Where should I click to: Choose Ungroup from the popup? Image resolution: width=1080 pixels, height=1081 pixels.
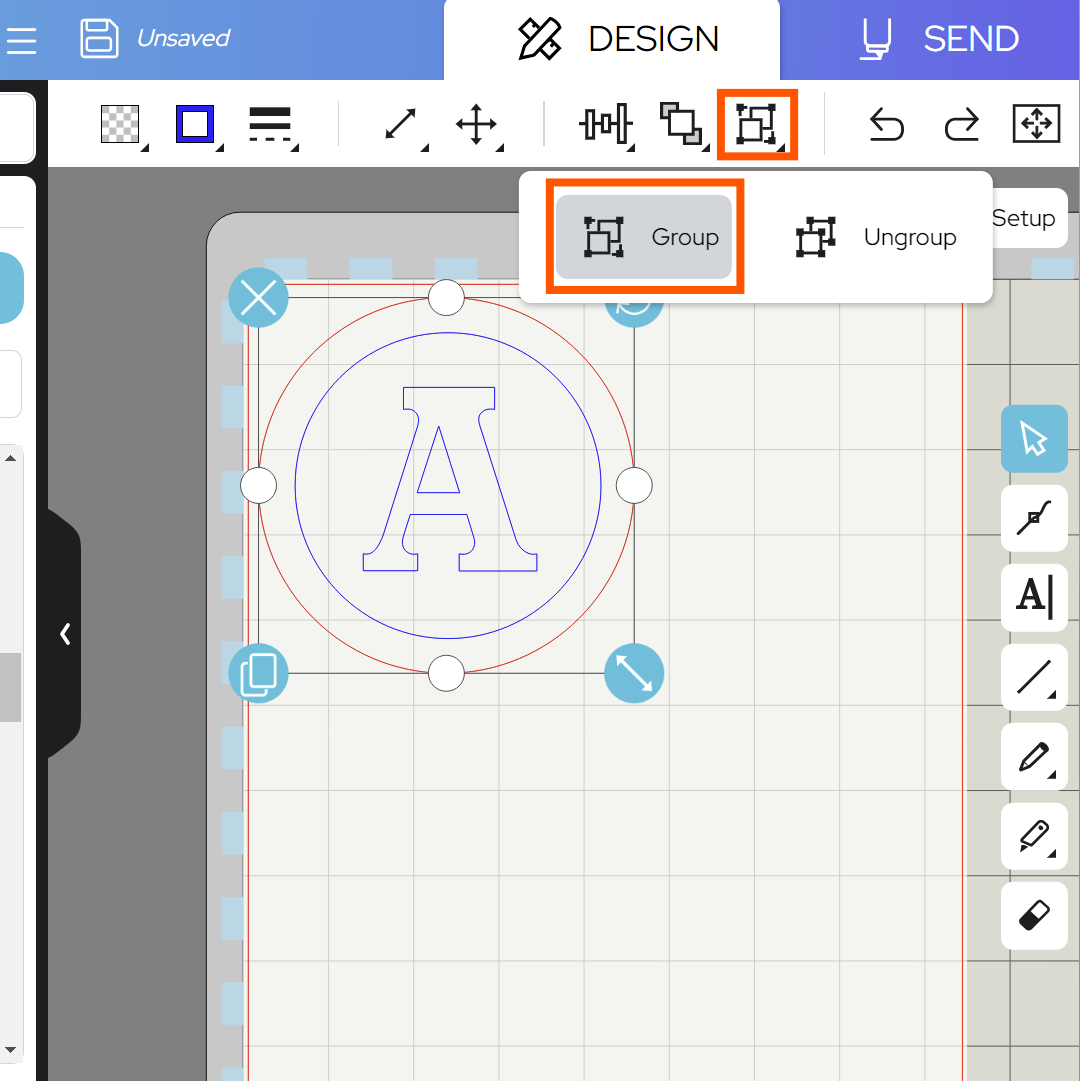click(875, 237)
